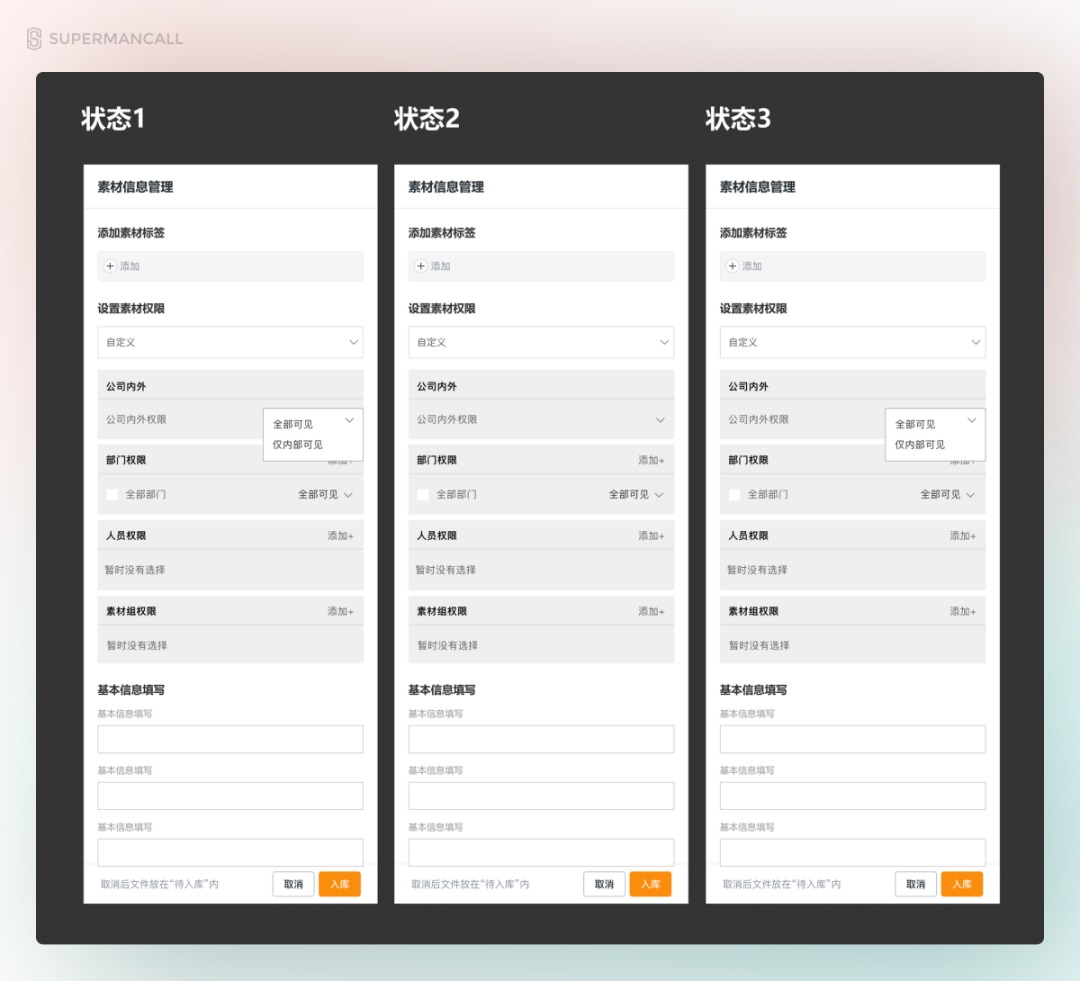Click 添加+ next to 素材组权限 in 状态2

[651, 612]
